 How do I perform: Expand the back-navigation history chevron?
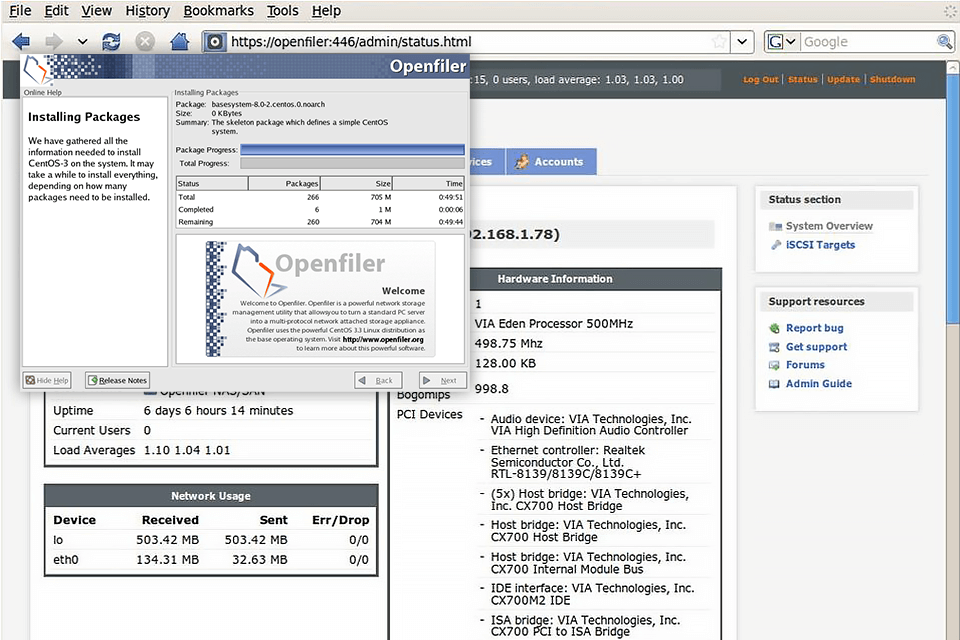pyautogui.click(x=81, y=41)
